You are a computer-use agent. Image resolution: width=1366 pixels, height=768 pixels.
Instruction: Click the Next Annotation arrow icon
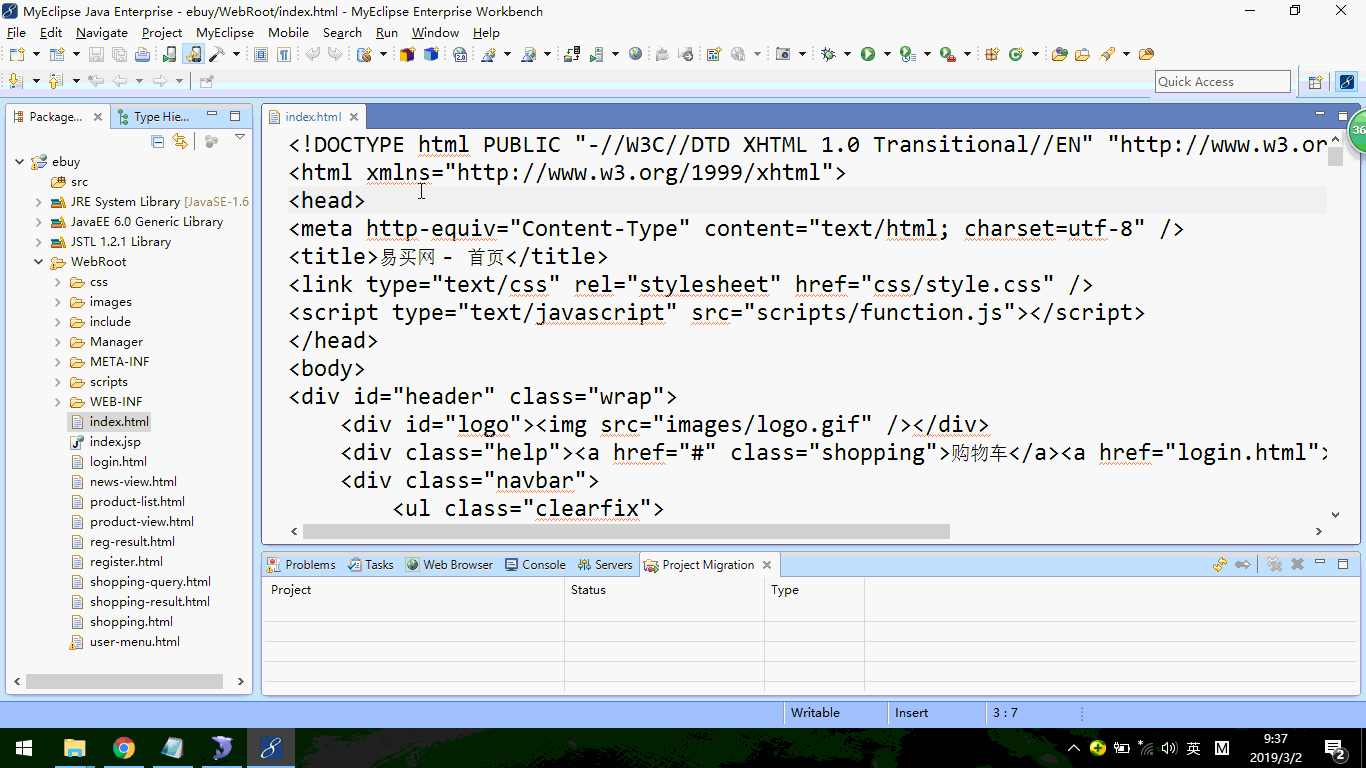pos(16,81)
